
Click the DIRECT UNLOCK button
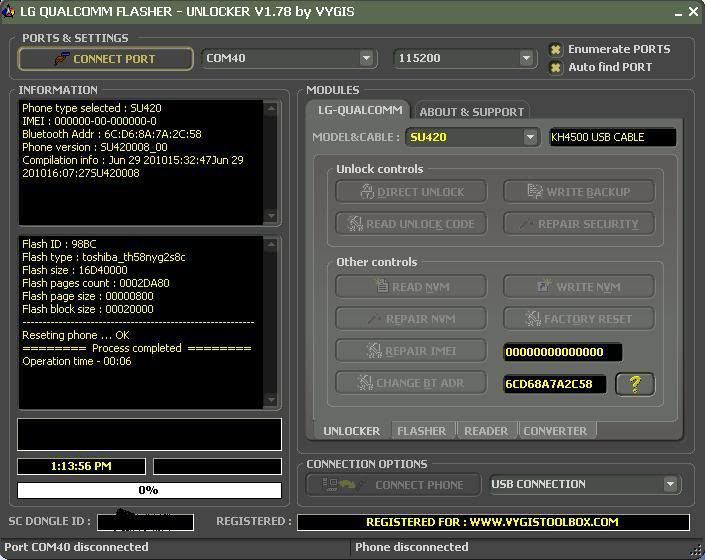(x=411, y=192)
